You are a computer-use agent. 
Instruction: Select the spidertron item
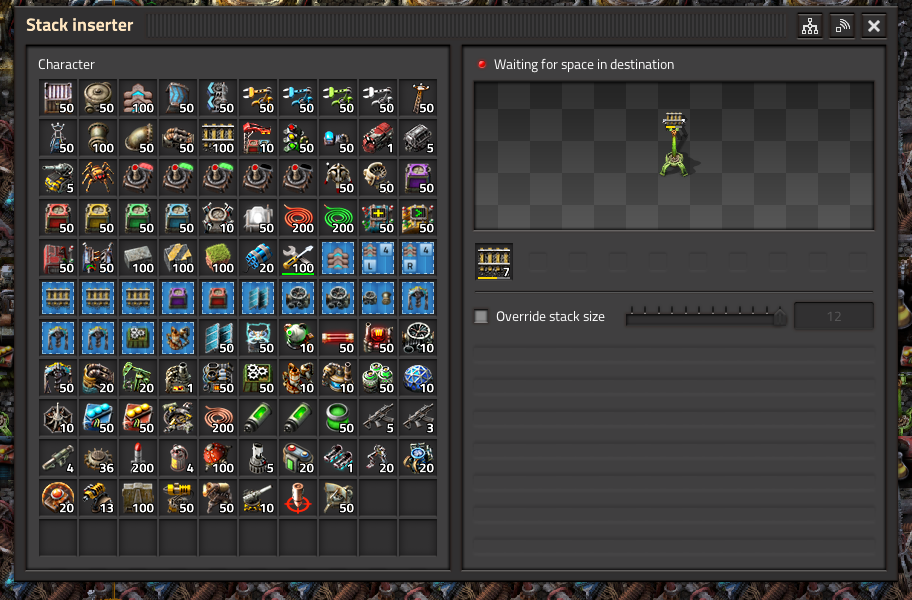(98, 178)
